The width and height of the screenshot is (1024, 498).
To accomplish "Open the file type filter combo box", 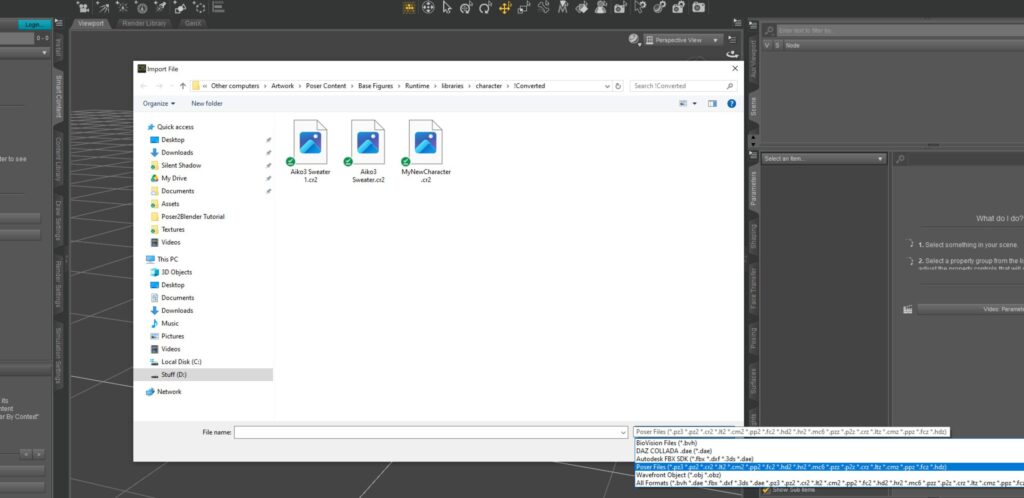I will 791,432.
